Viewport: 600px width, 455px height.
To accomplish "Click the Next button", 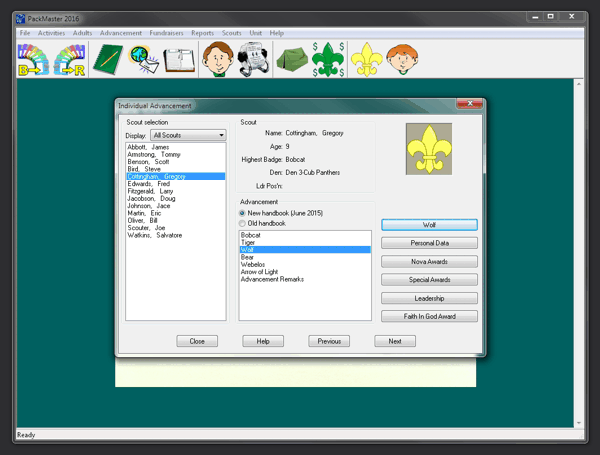I will coord(395,341).
